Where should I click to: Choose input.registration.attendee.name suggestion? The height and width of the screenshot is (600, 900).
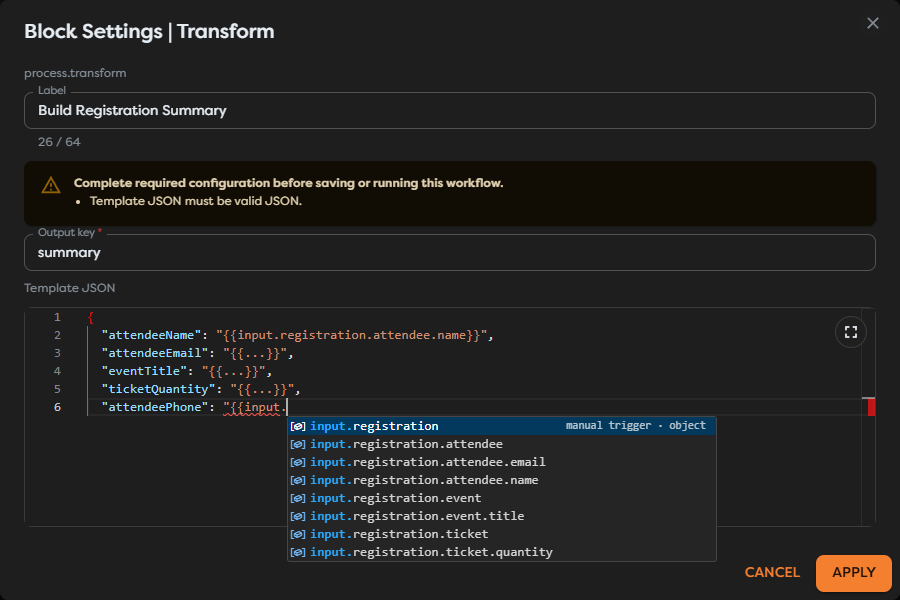(x=502, y=480)
